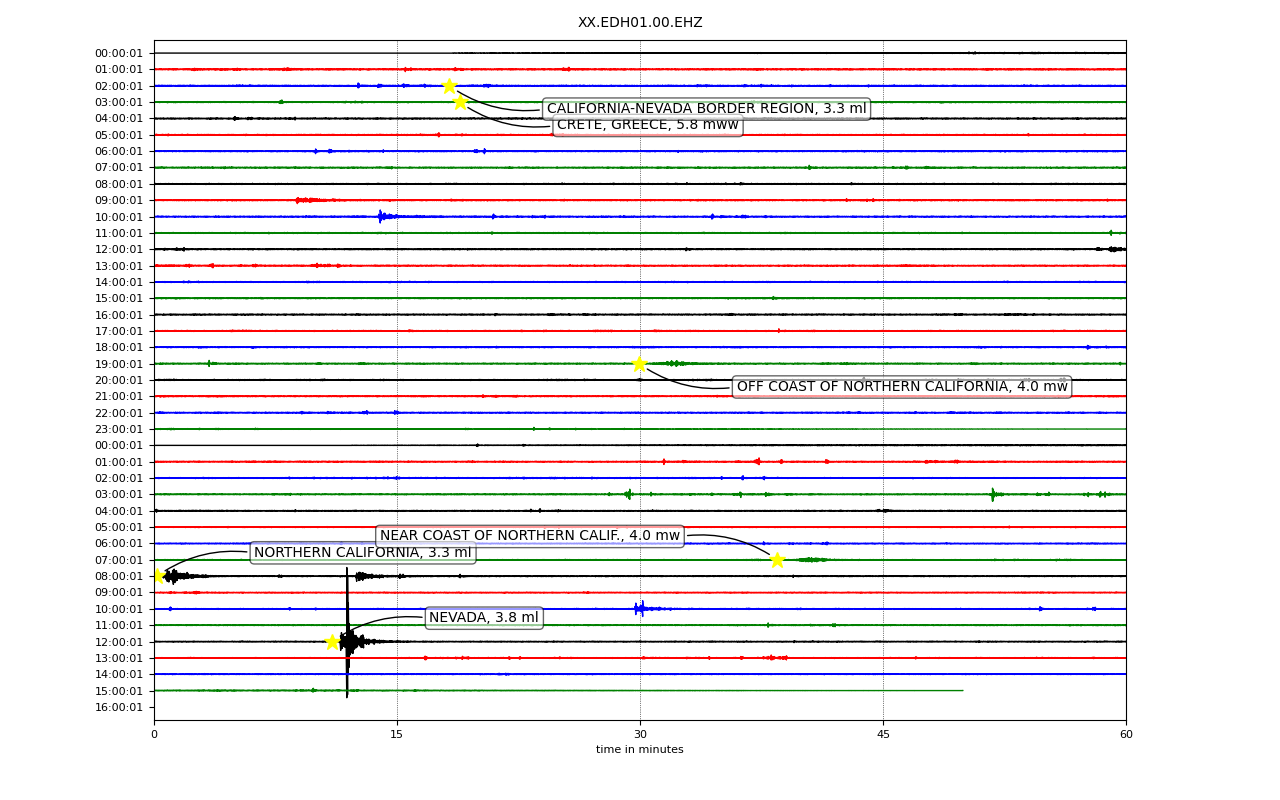Click the Off Coast of Northern California star
The width and height of the screenshot is (1280, 800).
[x=639, y=364]
